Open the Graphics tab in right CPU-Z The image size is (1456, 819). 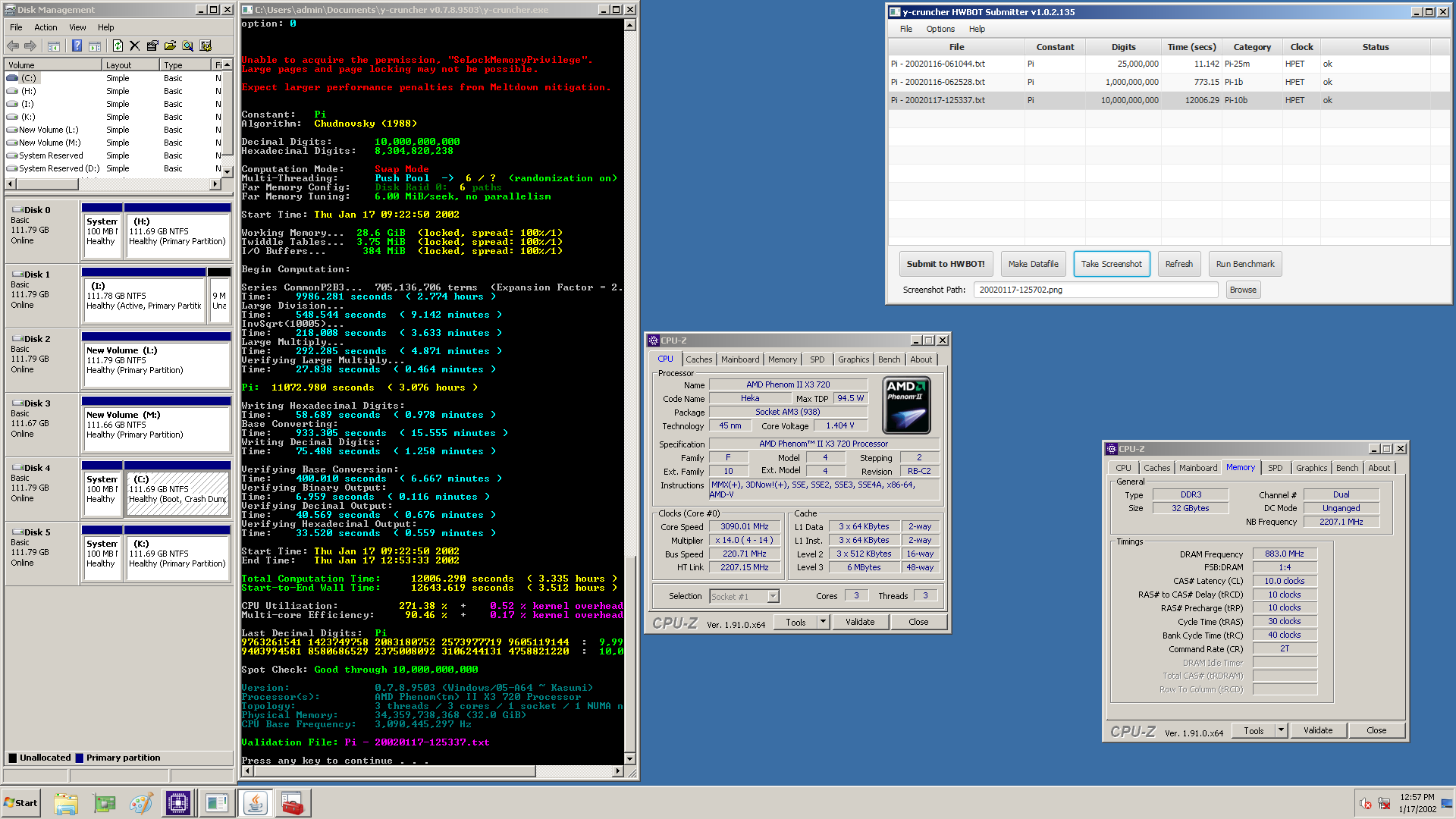pos(1311,468)
